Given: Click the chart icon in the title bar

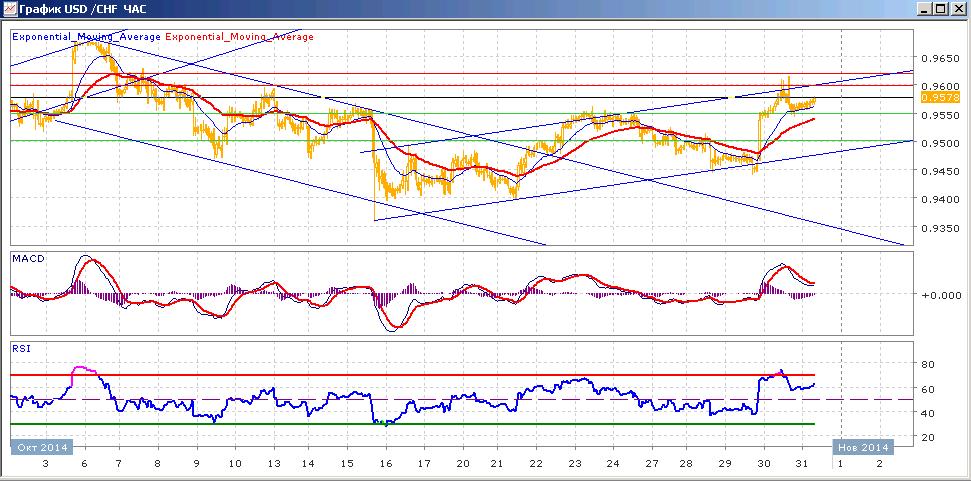Looking at the screenshot, I should (9, 8).
